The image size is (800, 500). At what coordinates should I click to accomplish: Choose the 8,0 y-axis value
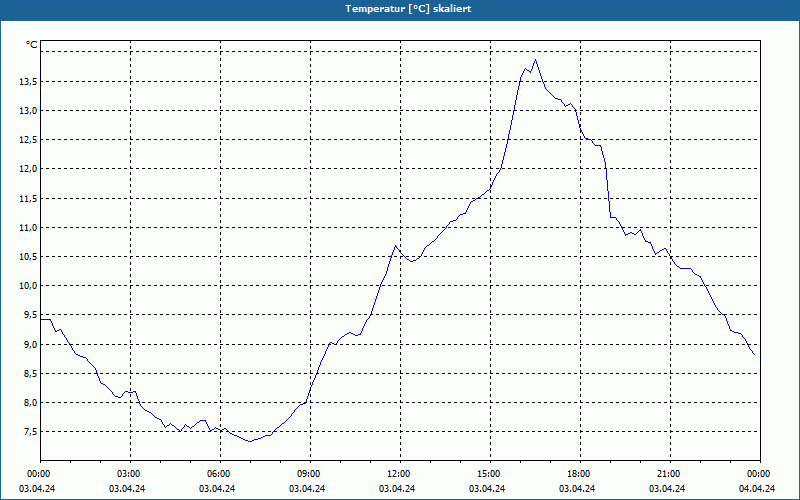(x=31, y=403)
